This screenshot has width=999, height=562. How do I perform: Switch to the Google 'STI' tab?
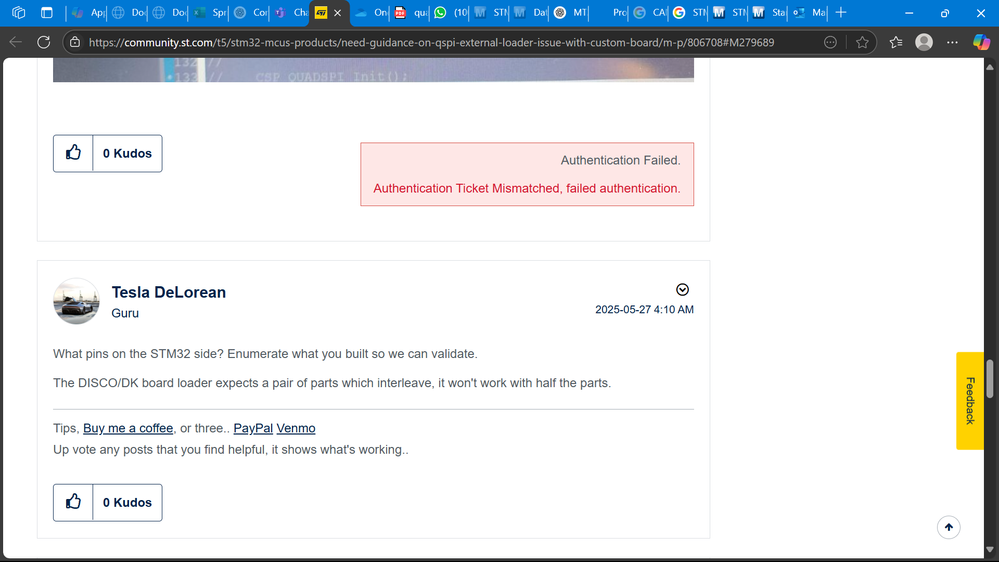(x=689, y=13)
